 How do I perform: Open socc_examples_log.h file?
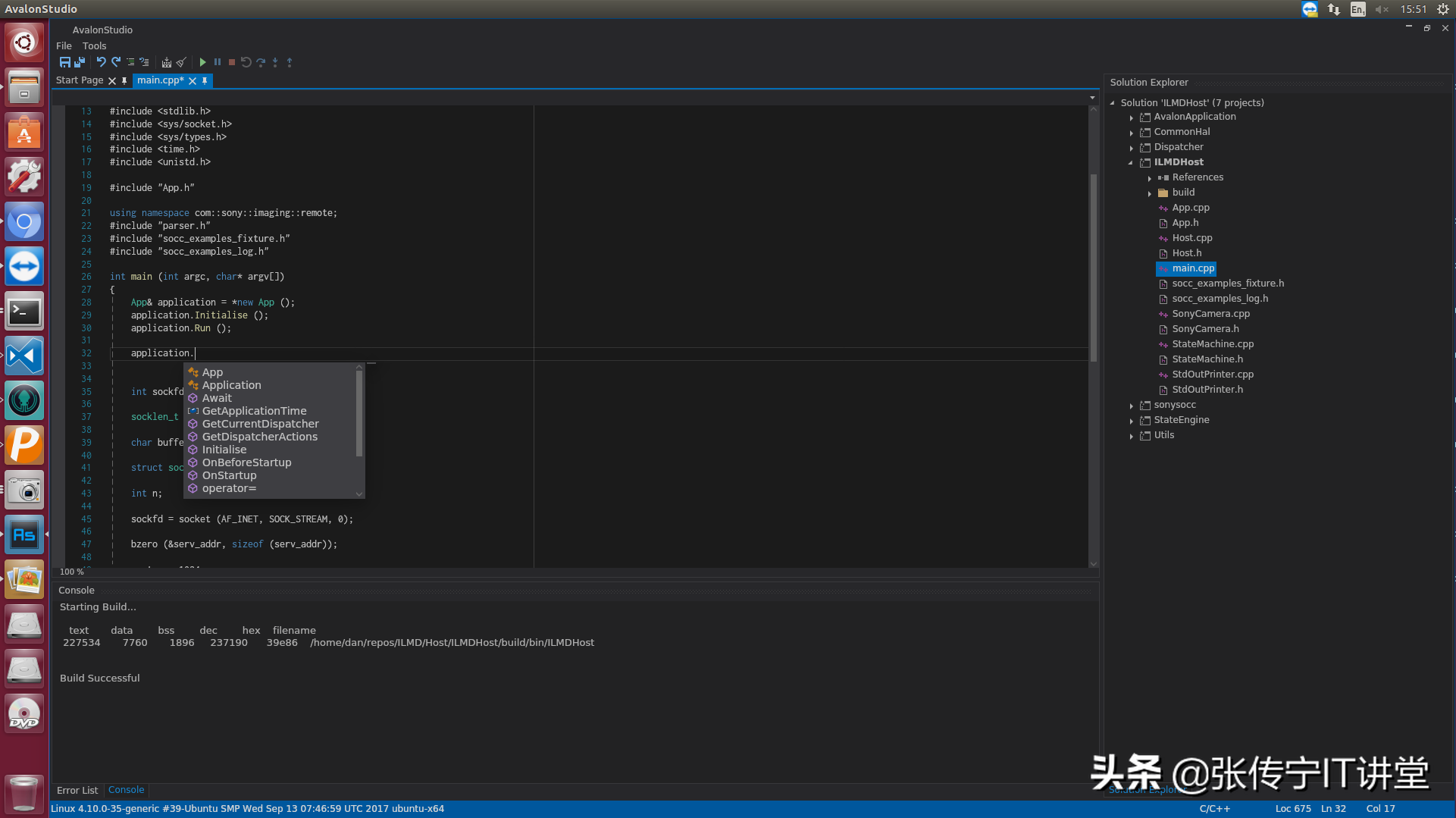click(1220, 299)
